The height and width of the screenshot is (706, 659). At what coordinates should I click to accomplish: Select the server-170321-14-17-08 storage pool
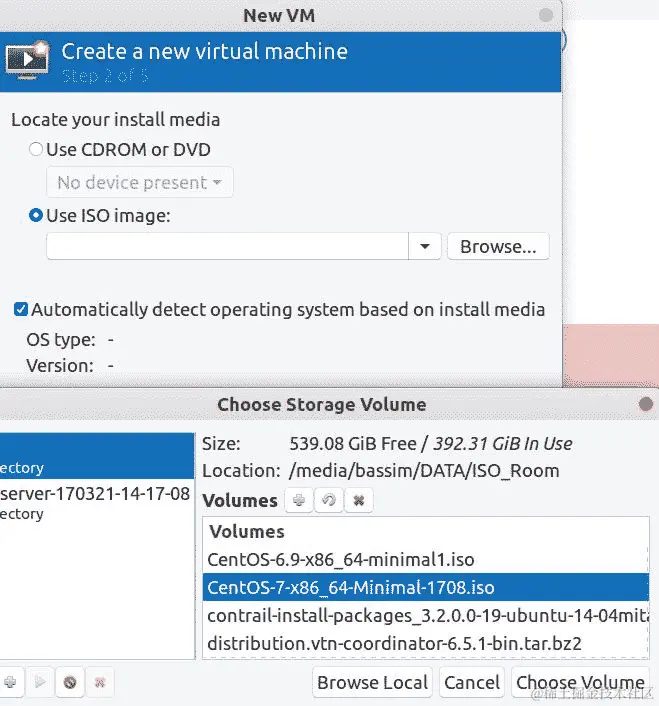point(97,502)
